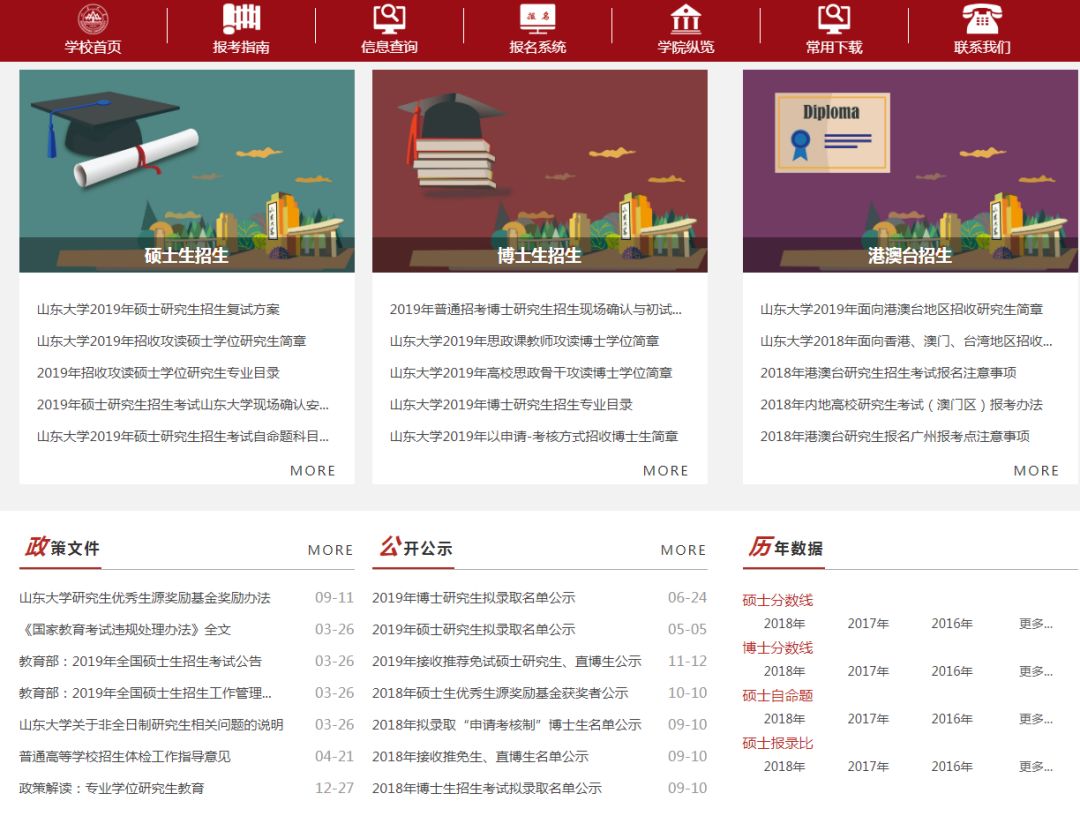1080x816 pixels.
Task: Click the 学校首页 school emblem icon
Action: [x=93, y=19]
